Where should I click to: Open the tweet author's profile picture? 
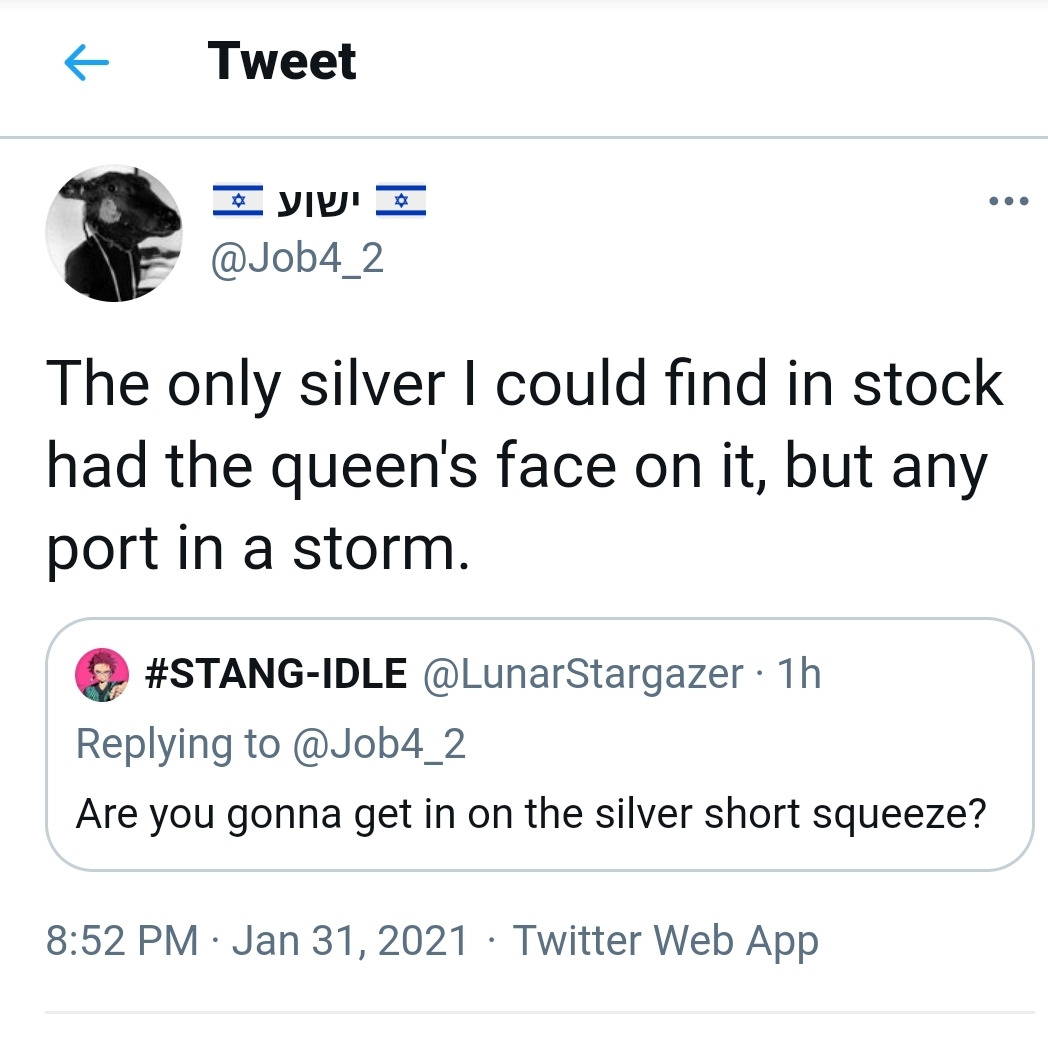coord(114,234)
